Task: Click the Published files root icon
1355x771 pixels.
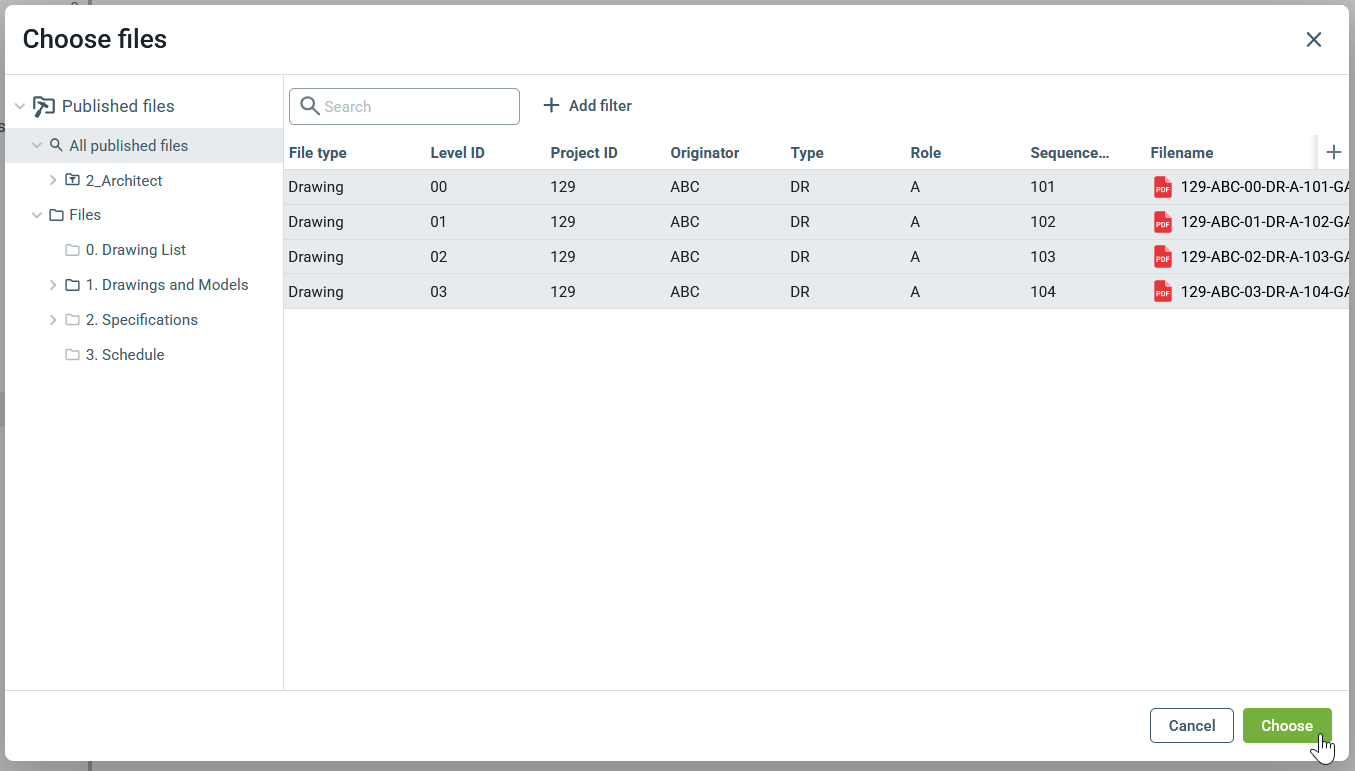Action: pos(43,106)
